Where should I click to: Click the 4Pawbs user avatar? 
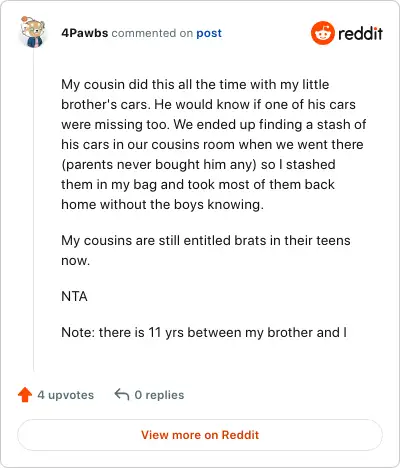click(x=33, y=32)
